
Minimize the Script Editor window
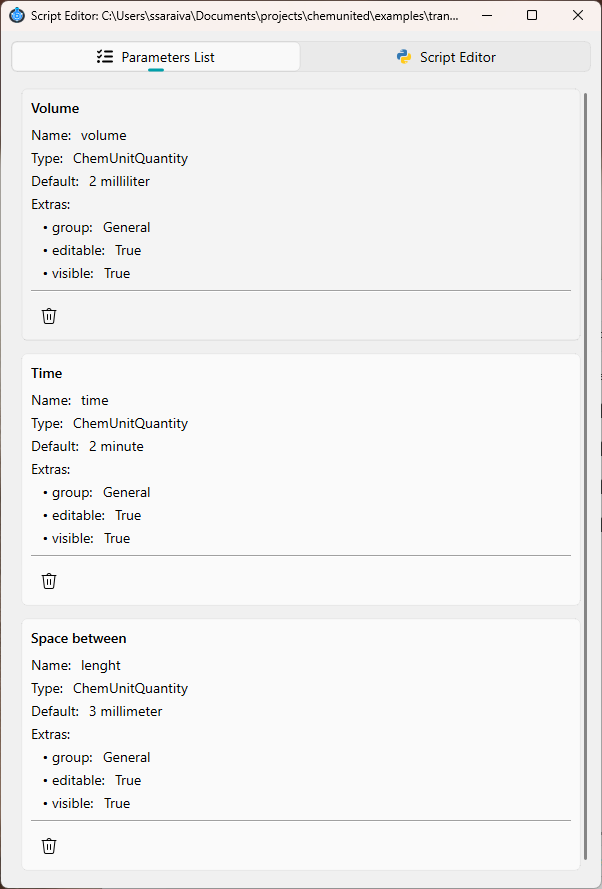click(x=486, y=15)
